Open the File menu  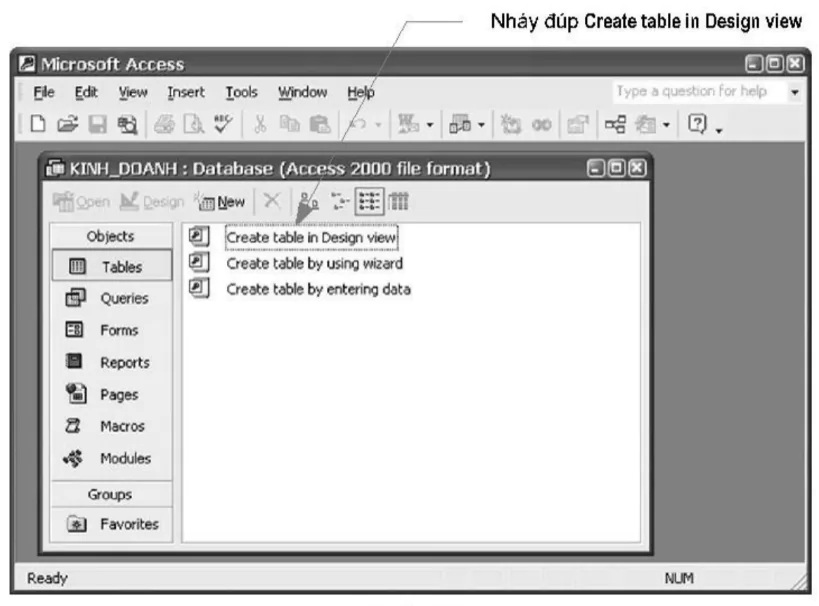(44, 92)
